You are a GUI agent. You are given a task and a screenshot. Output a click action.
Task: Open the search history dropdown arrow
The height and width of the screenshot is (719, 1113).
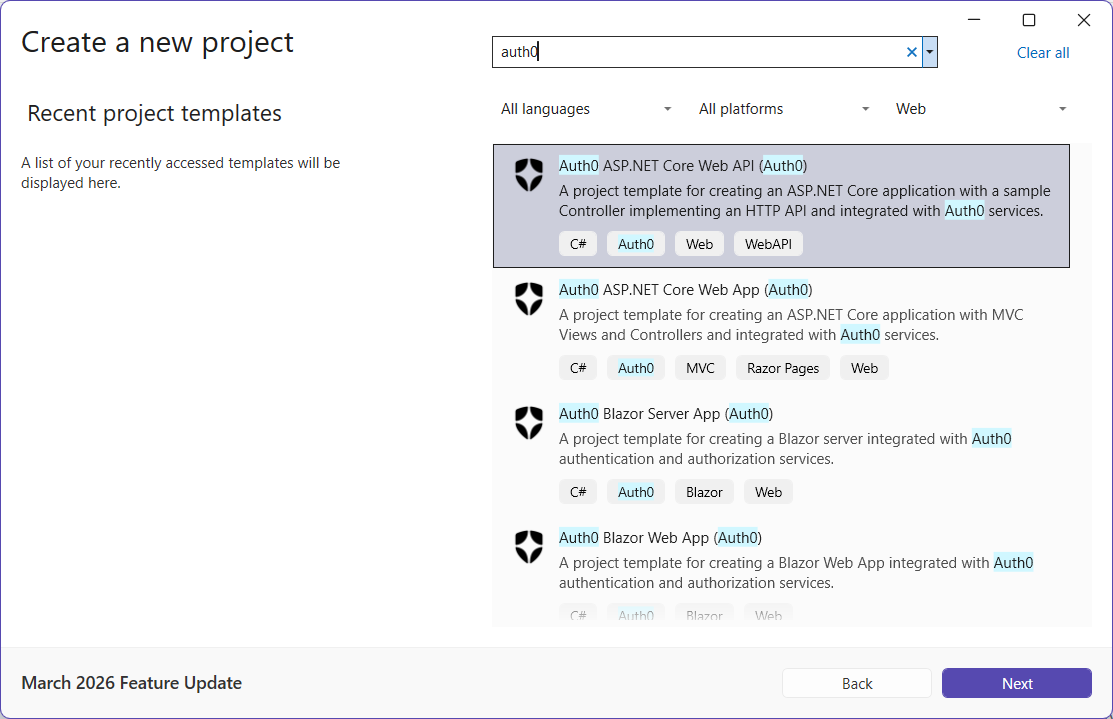(930, 52)
